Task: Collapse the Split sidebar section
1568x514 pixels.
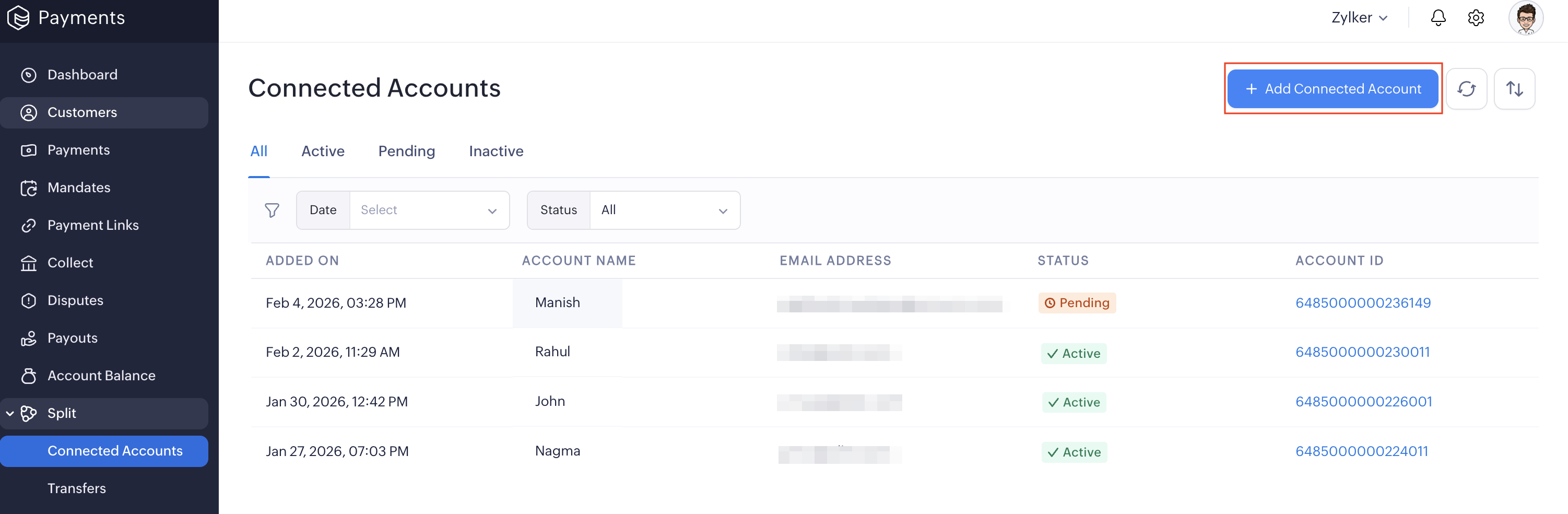Action: coord(10,414)
